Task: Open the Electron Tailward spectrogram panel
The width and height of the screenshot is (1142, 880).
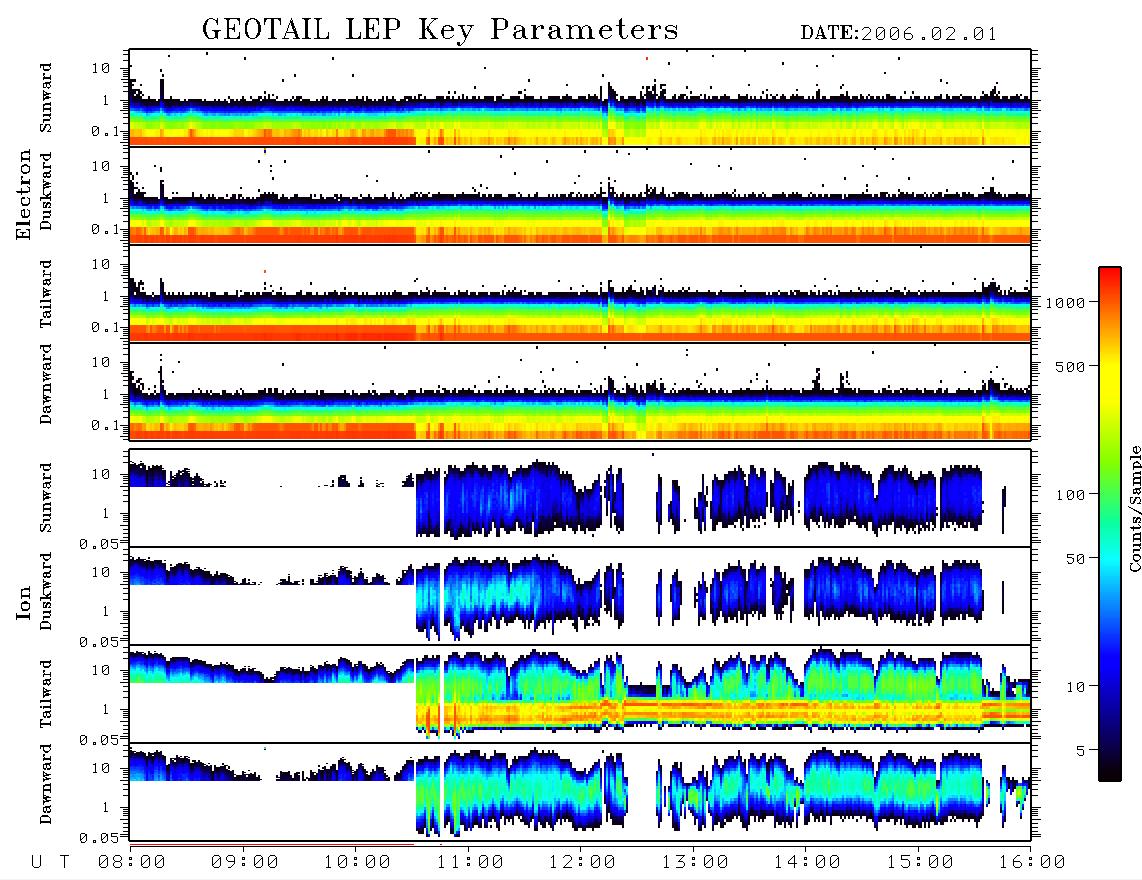Action: pyautogui.click(x=580, y=294)
